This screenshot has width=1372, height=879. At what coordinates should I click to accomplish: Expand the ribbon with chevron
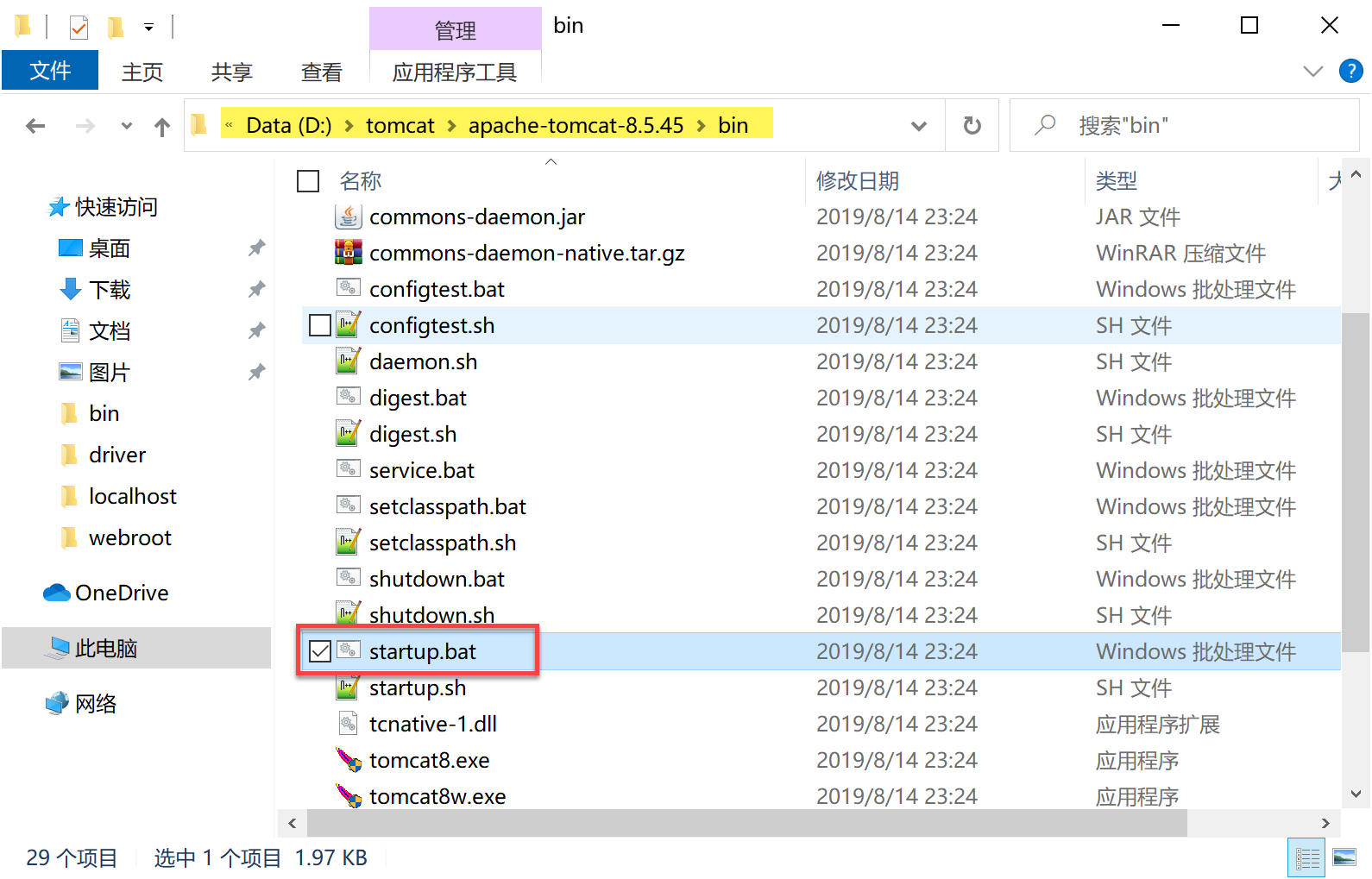(x=1312, y=71)
